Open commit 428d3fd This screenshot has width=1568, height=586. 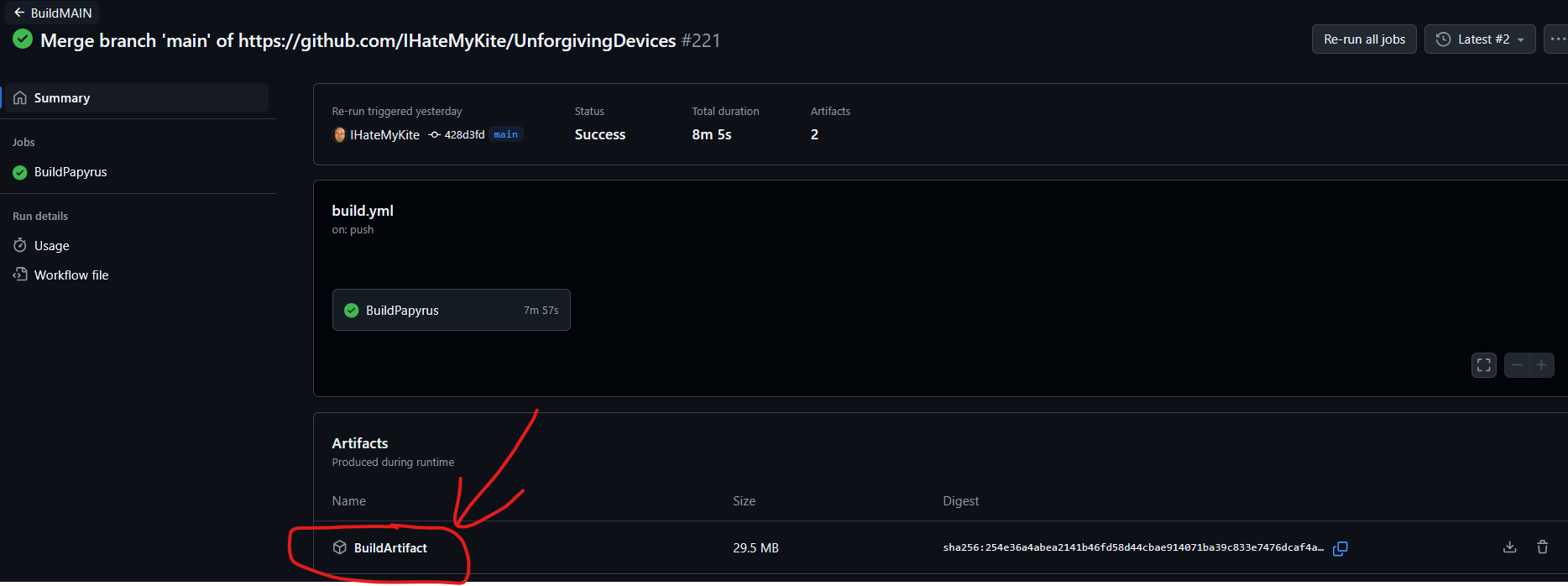tap(464, 135)
